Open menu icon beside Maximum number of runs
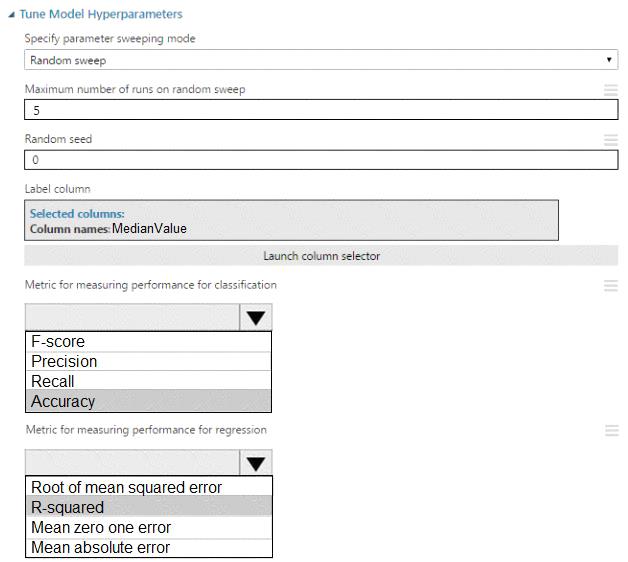The image size is (628, 562). 610,90
